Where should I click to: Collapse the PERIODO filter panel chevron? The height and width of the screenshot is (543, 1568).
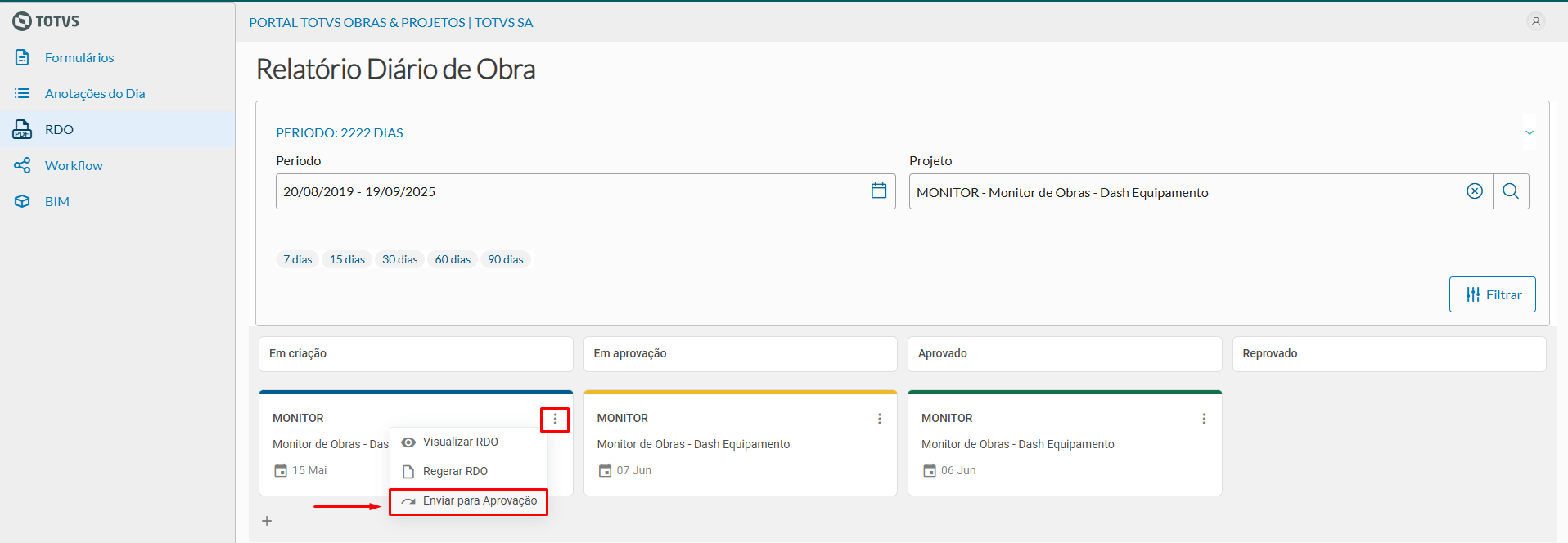(1529, 132)
